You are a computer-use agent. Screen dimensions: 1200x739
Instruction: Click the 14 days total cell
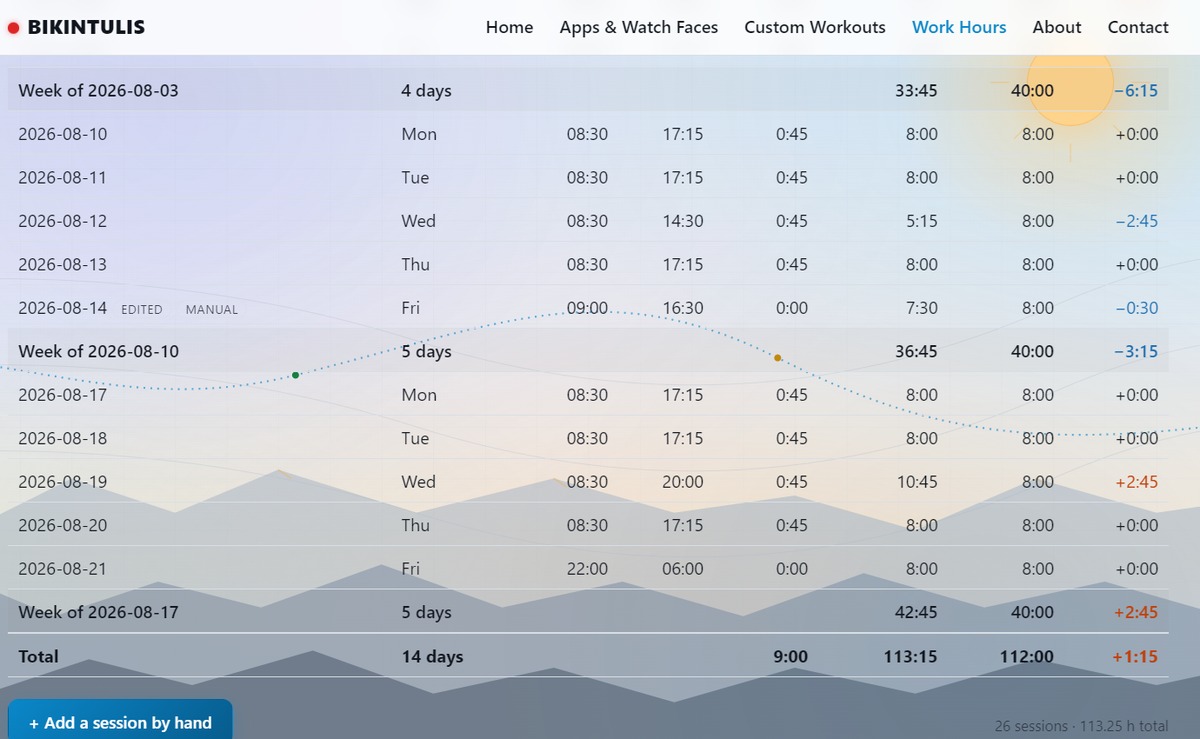(x=432, y=656)
